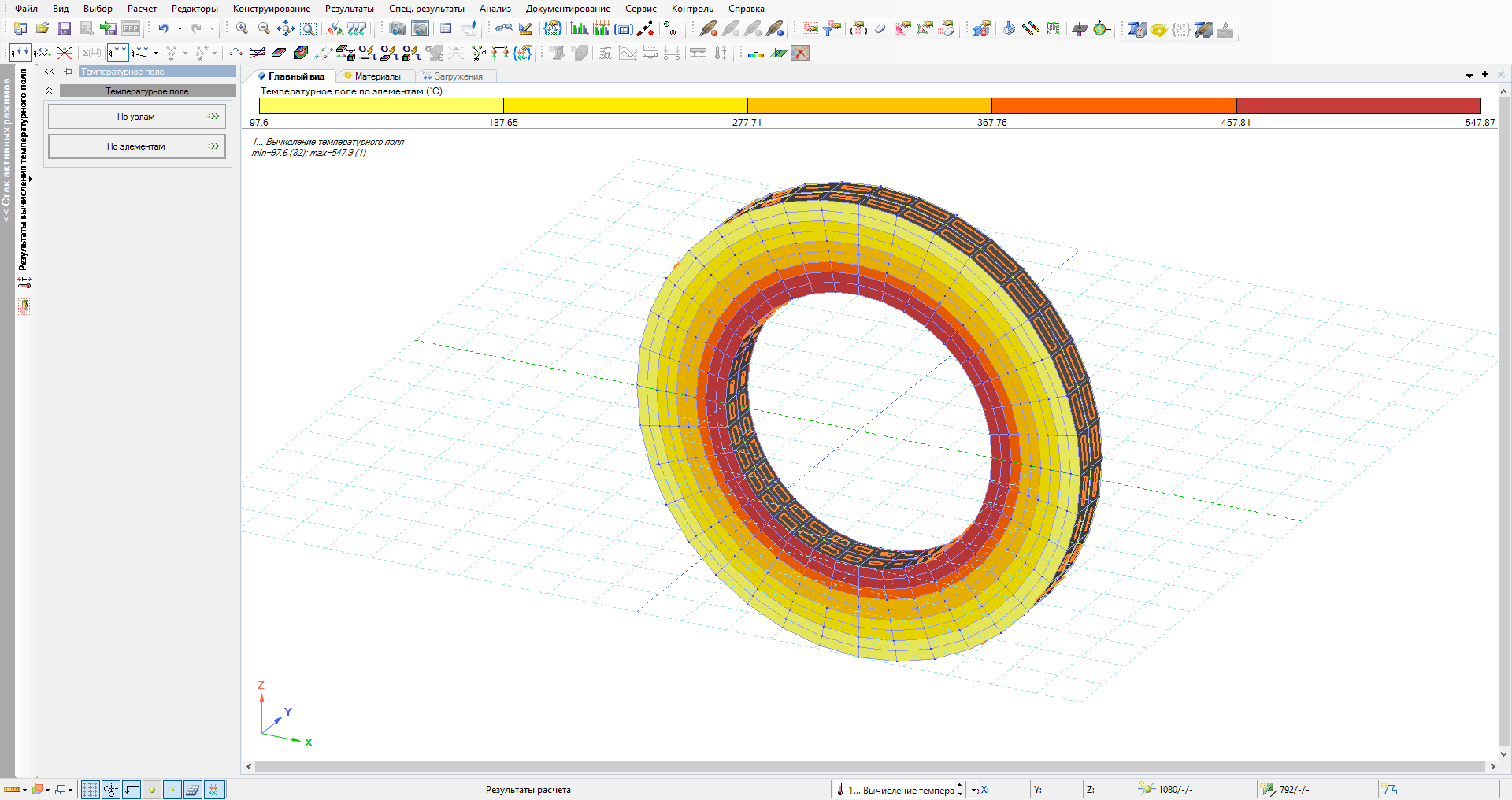The width and height of the screenshot is (1512, 800).
Task: Click the dark red color scale segment
Action: 1358,106
